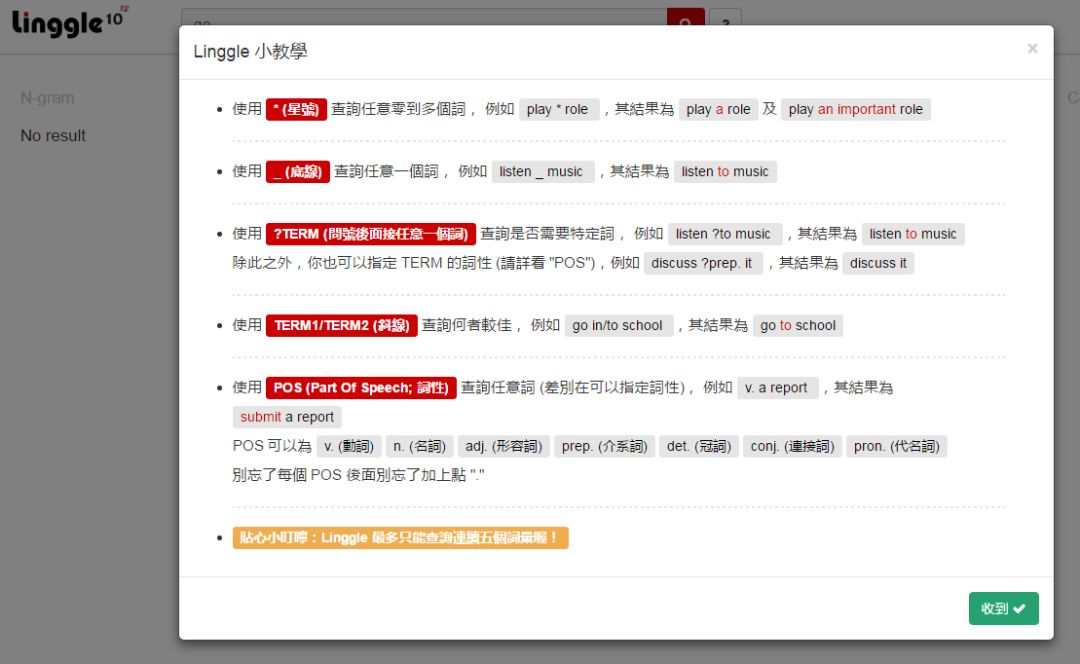Screen dimensions: 1080x664
Task: Click the 'go to school' result chip
Action: point(798,325)
